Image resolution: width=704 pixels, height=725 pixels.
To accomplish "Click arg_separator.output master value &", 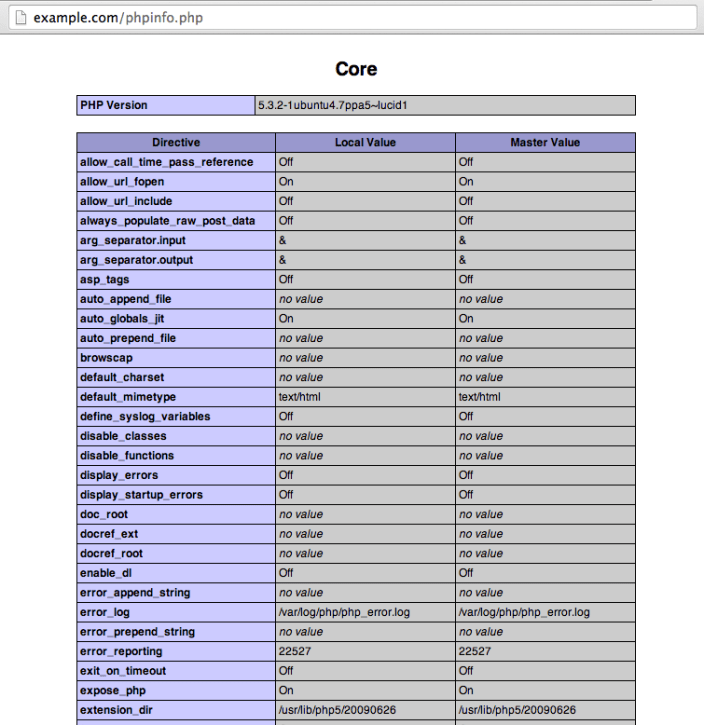I will (x=462, y=260).
